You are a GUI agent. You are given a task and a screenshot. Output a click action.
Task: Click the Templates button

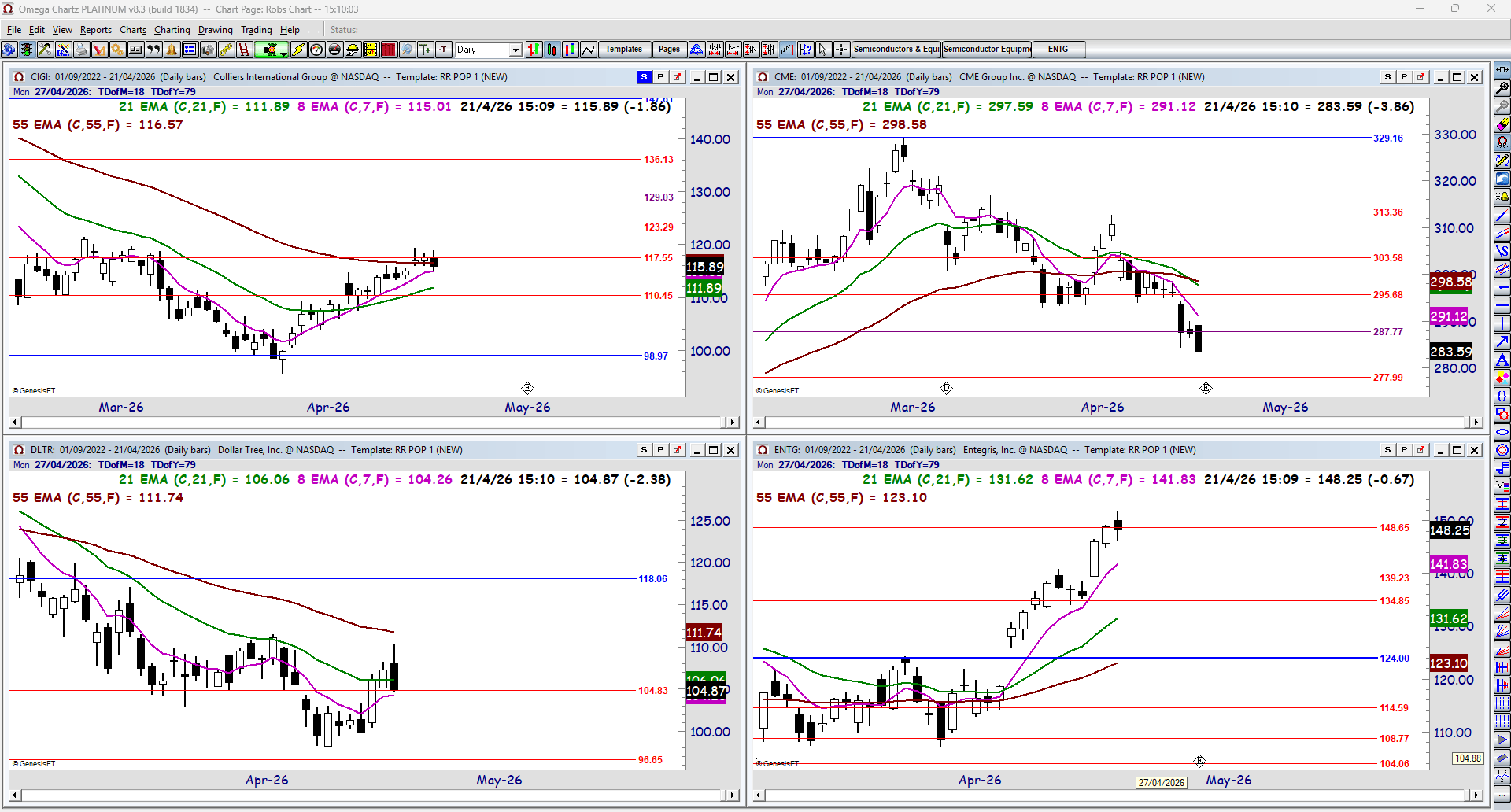tap(624, 50)
